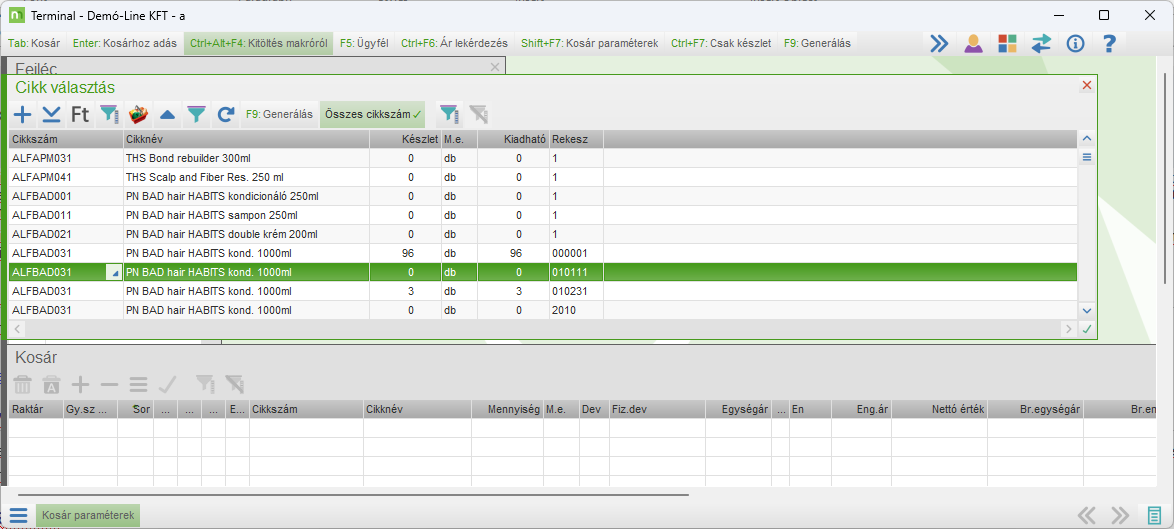
Task: Close the Fejléc panel
Action: [x=494, y=67]
